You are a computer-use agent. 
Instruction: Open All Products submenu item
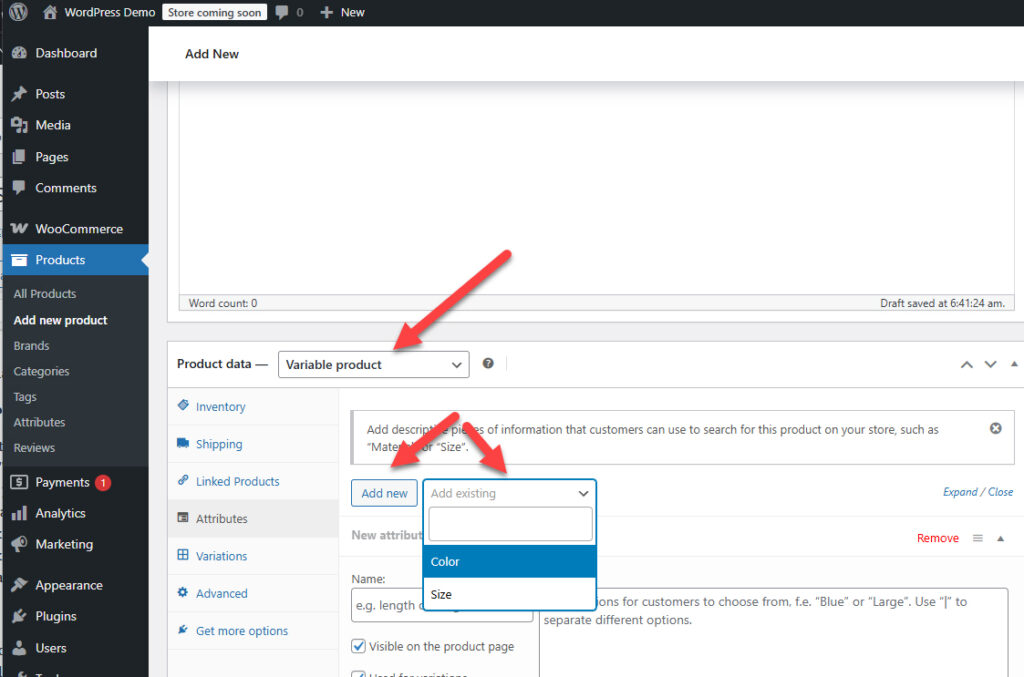(x=44, y=294)
